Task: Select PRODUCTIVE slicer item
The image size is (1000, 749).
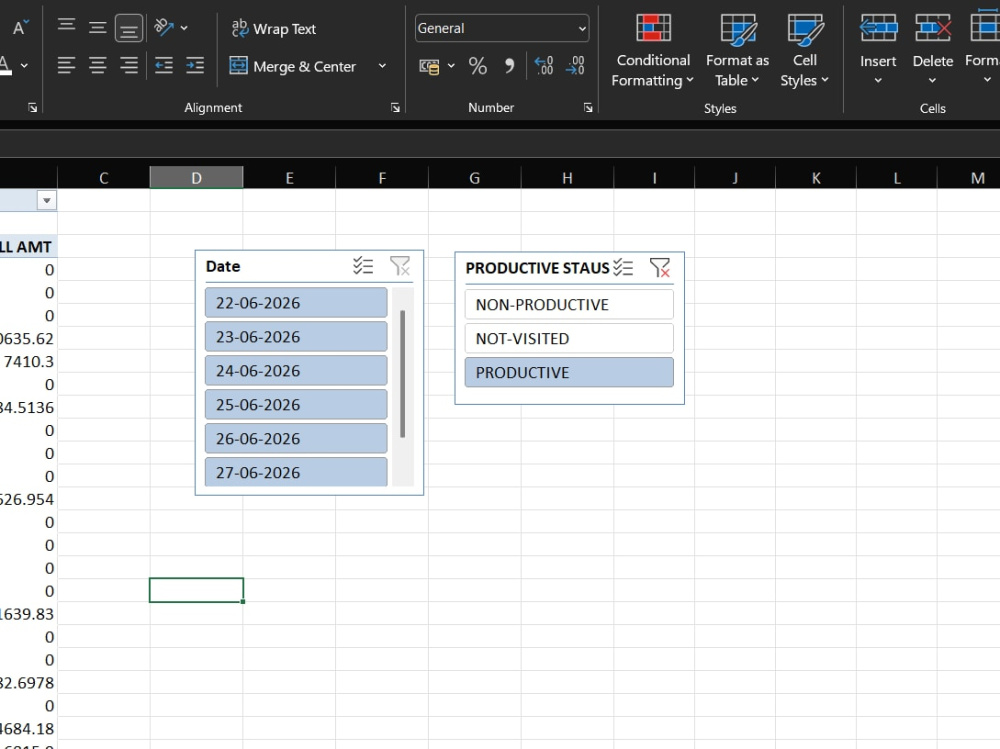Action: click(x=569, y=372)
